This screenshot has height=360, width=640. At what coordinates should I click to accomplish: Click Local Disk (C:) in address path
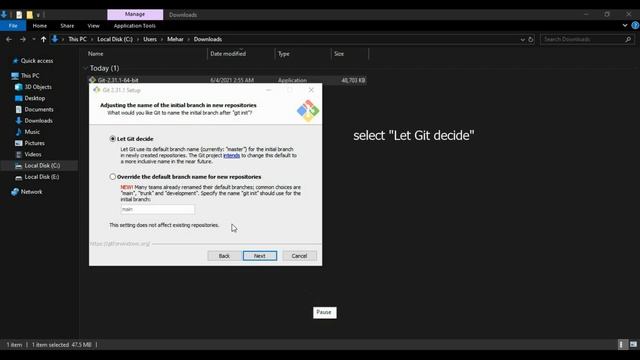115,39
